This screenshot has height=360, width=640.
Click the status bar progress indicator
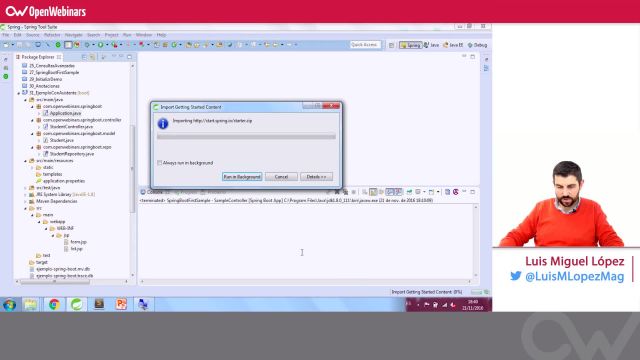coord(476,292)
